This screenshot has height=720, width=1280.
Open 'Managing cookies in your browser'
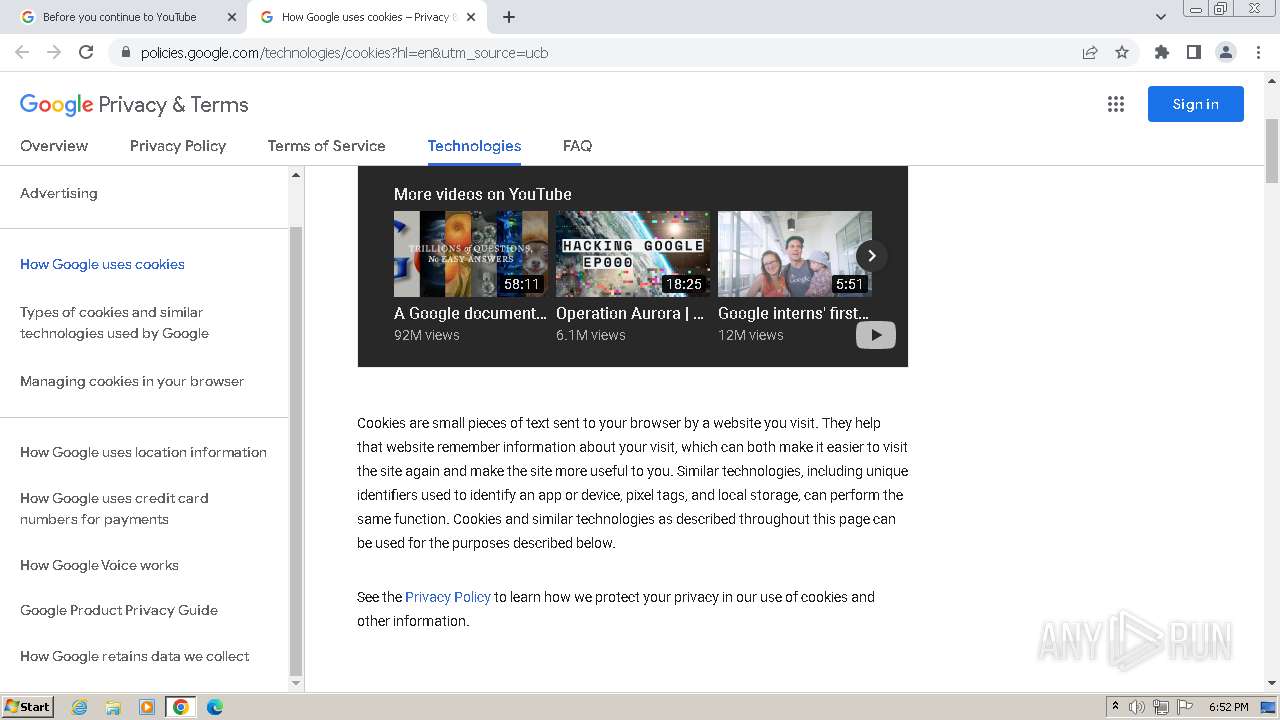pyautogui.click(x=132, y=381)
